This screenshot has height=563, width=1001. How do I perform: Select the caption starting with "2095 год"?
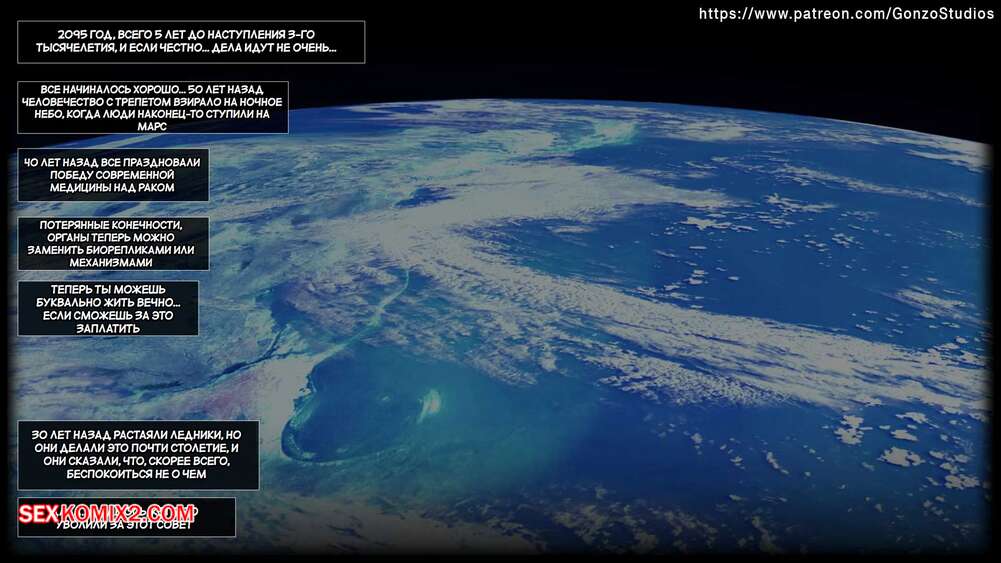click(x=191, y=41)
